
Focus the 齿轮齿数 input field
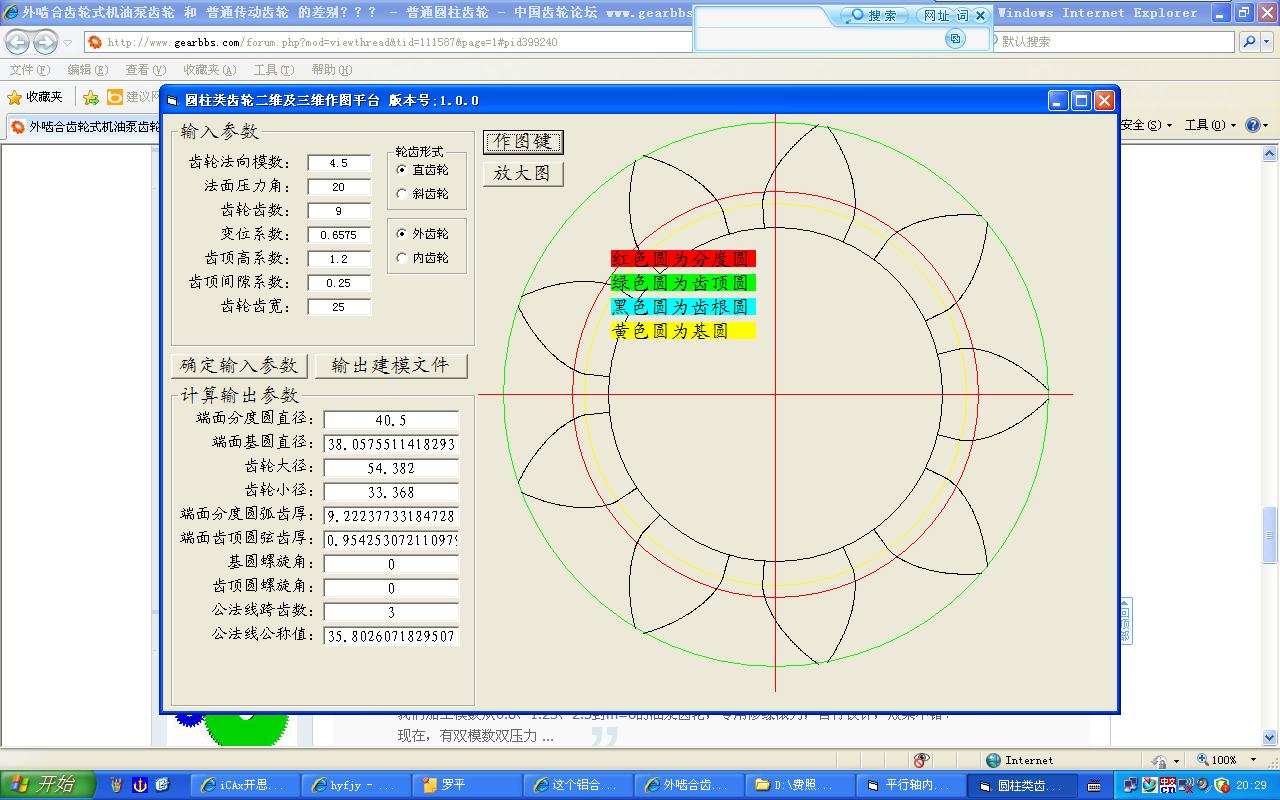point(338,211)
